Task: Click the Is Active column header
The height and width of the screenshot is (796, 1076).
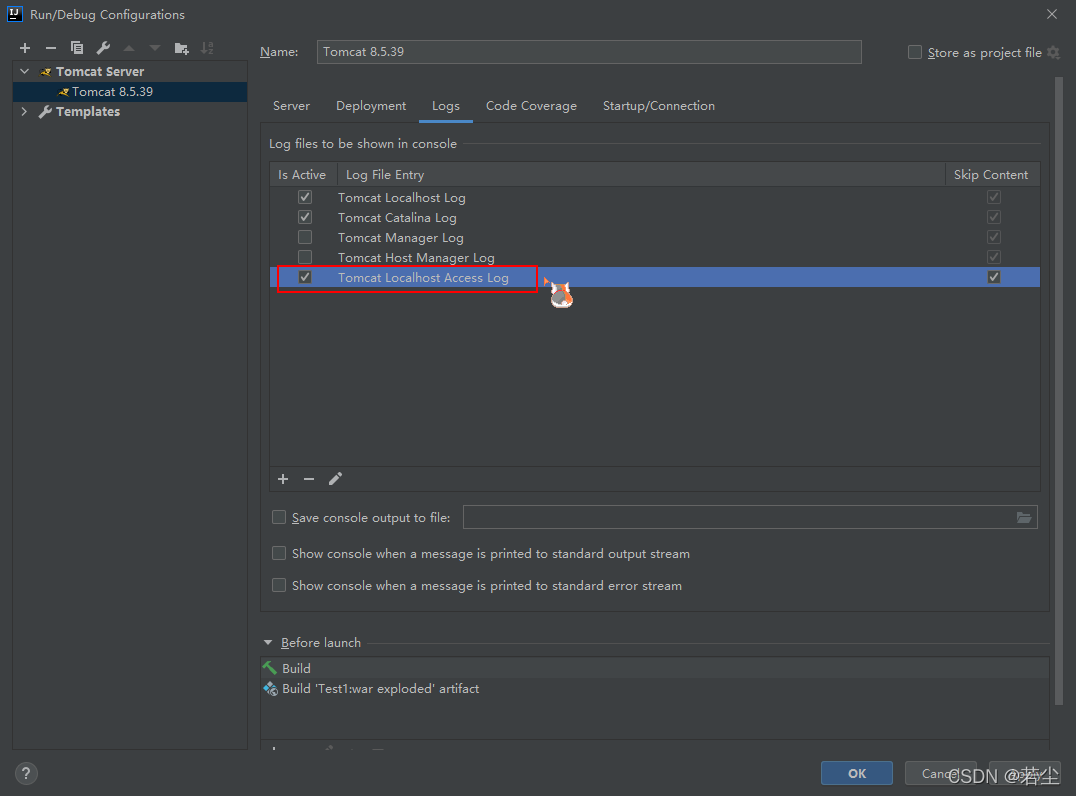Action: [303, 174]
